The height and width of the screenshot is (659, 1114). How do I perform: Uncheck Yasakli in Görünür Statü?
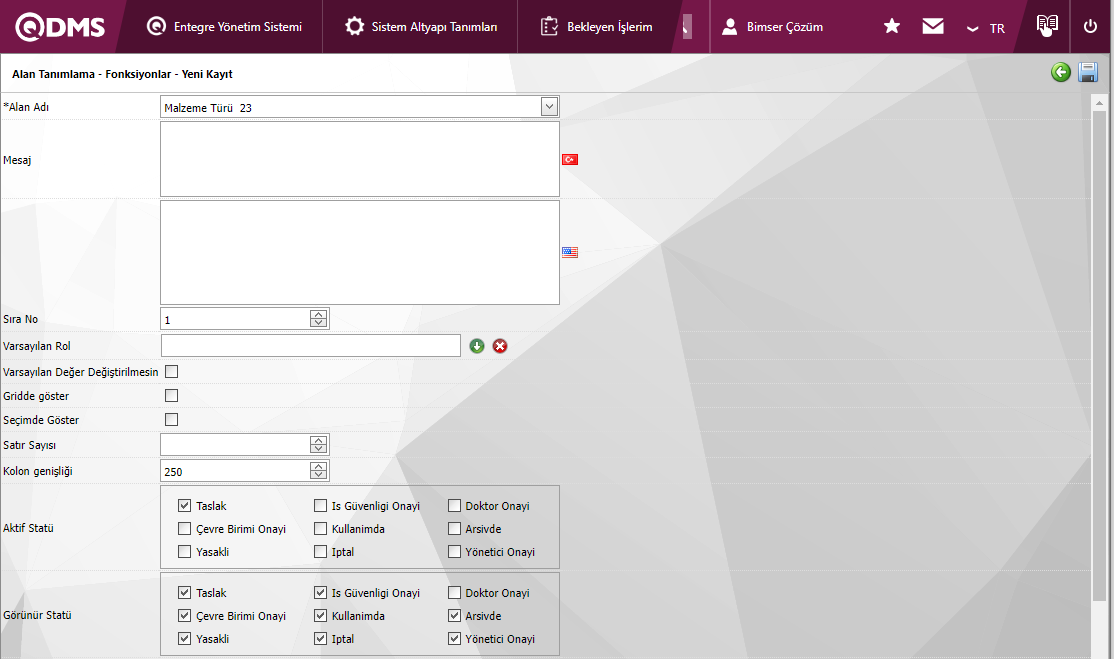185,638
